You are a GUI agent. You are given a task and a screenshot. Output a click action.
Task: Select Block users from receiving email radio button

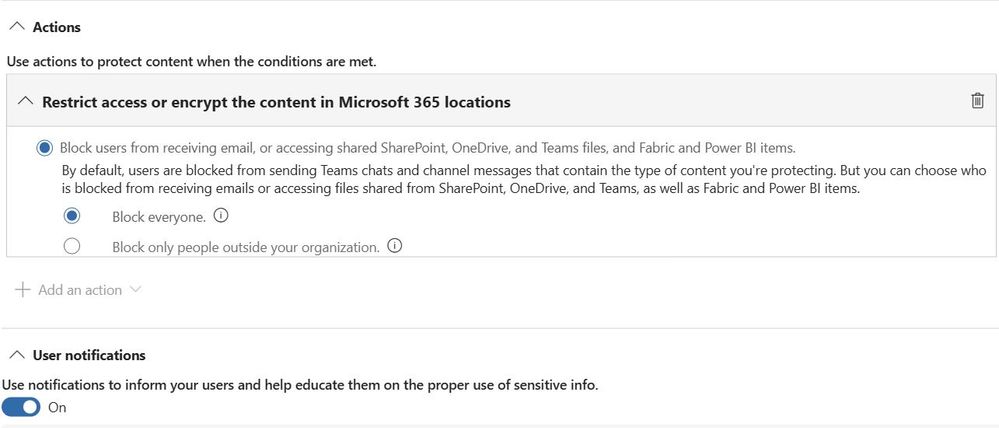[x=44, y=148]
